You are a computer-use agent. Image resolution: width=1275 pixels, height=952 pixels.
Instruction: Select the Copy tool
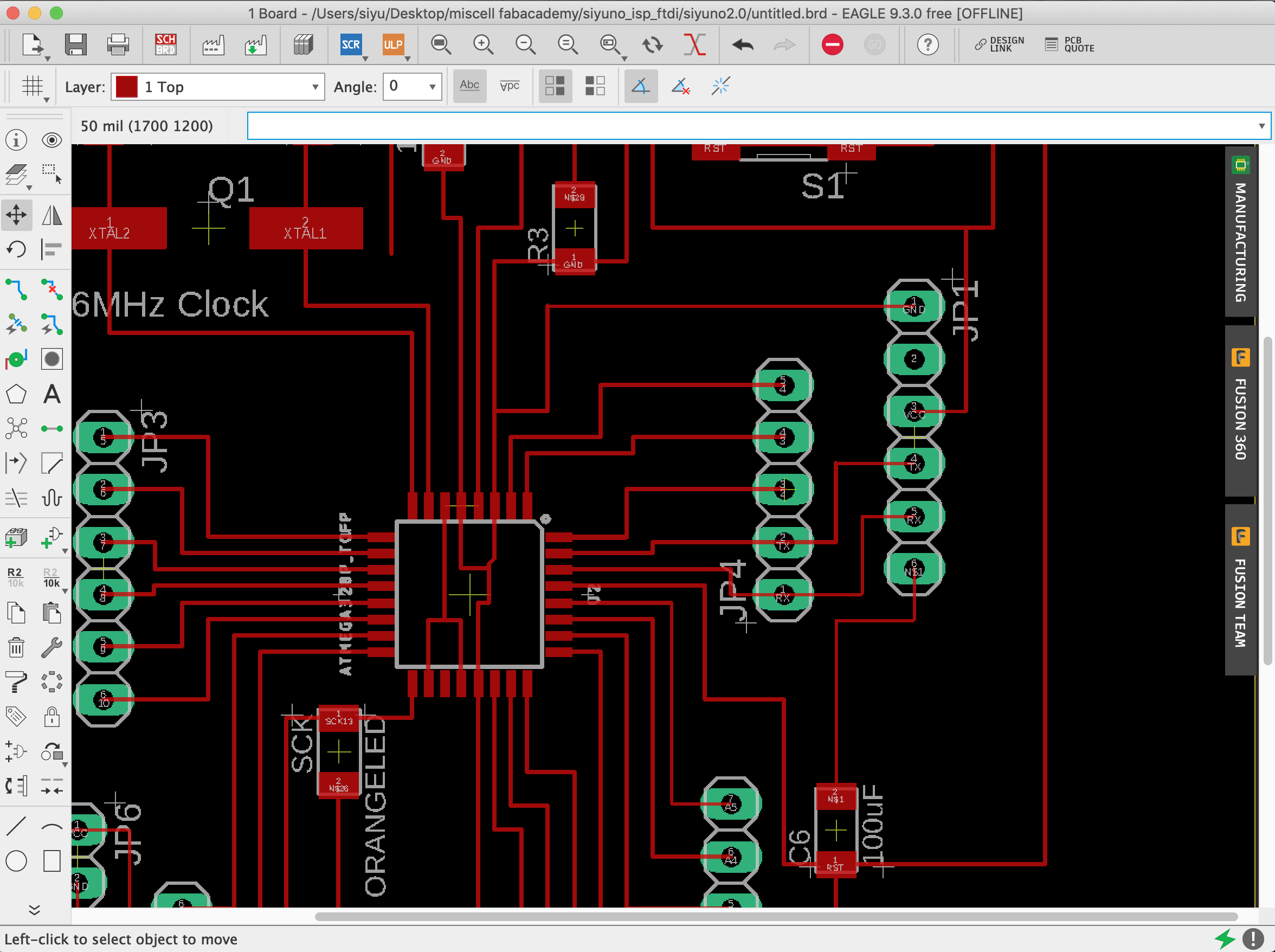[16, 612]
